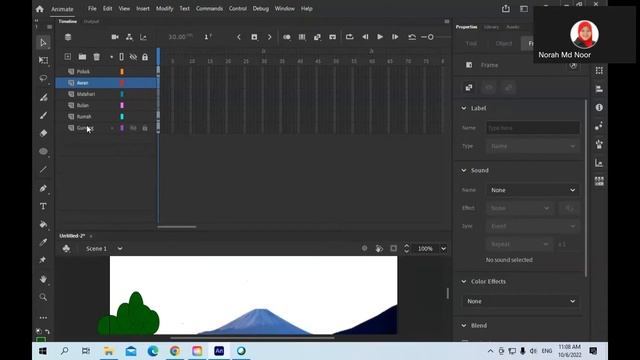
Task: Expand the Blend section
Action: coord(464,326)
